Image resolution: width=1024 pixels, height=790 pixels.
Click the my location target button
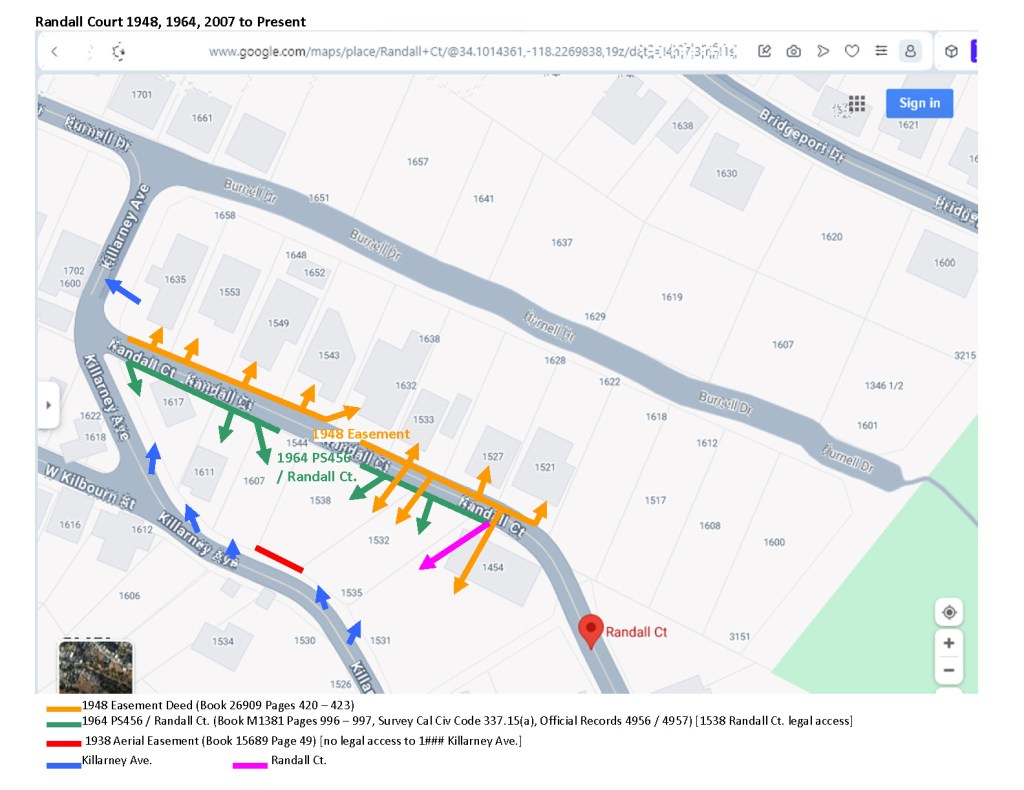point(949,612)
